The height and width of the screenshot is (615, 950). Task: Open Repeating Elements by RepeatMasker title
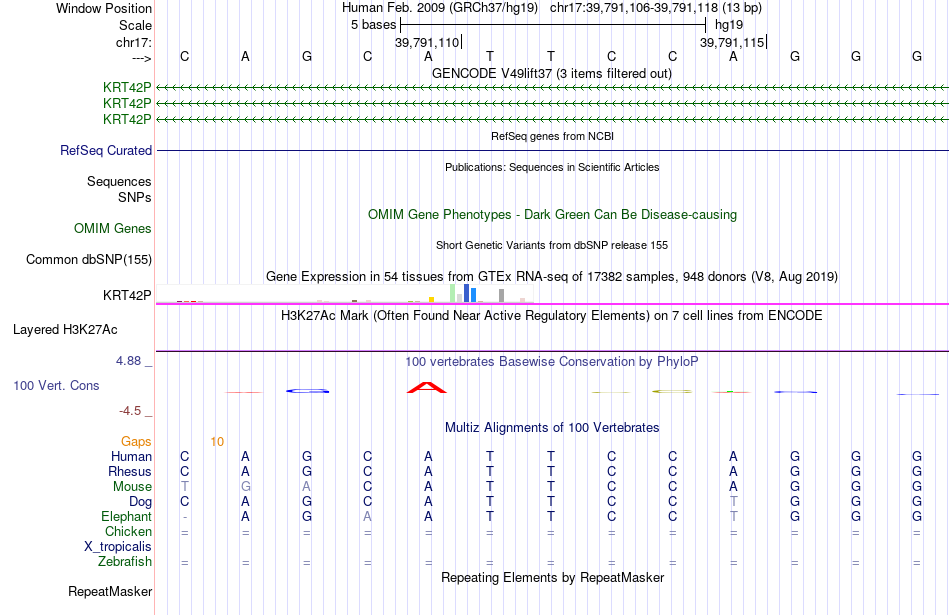click(x=552, y=577)
